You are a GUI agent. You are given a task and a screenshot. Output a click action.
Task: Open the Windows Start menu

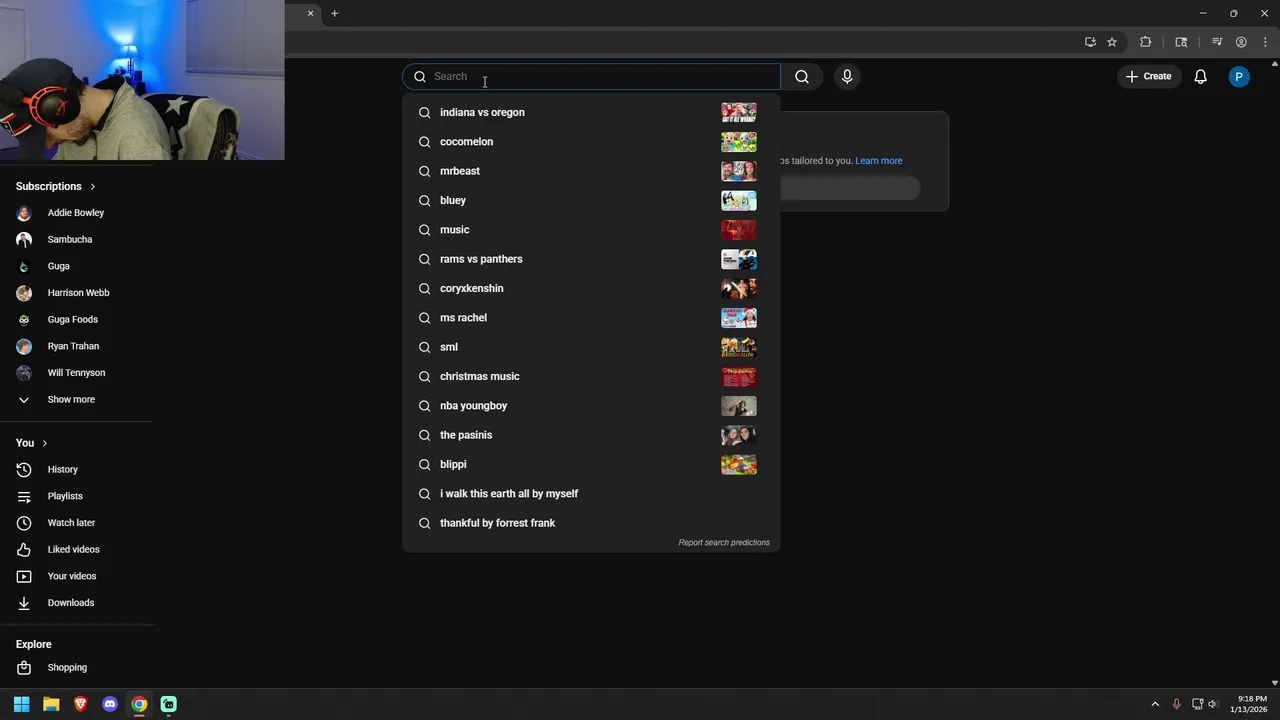pos(22,704)
